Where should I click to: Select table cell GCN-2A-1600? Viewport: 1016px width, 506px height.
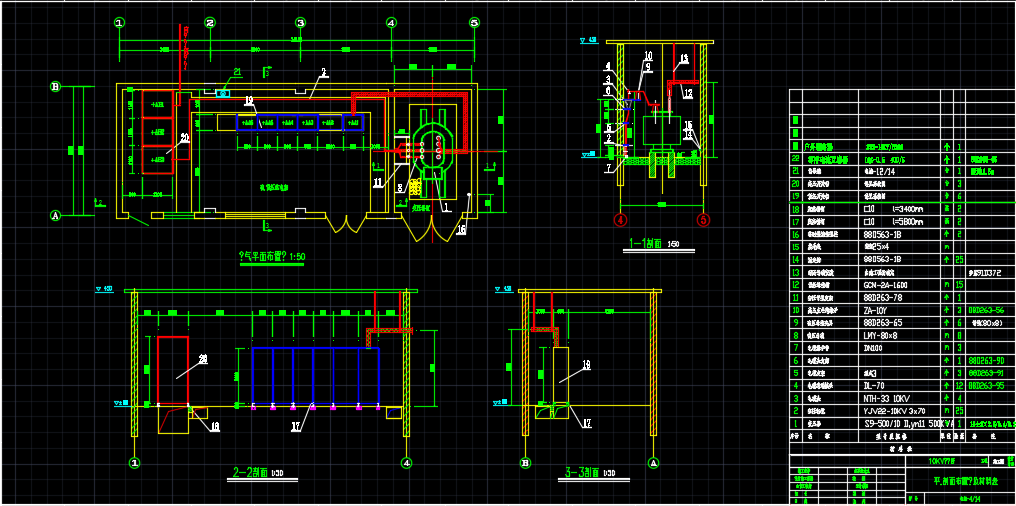[886, 285]
